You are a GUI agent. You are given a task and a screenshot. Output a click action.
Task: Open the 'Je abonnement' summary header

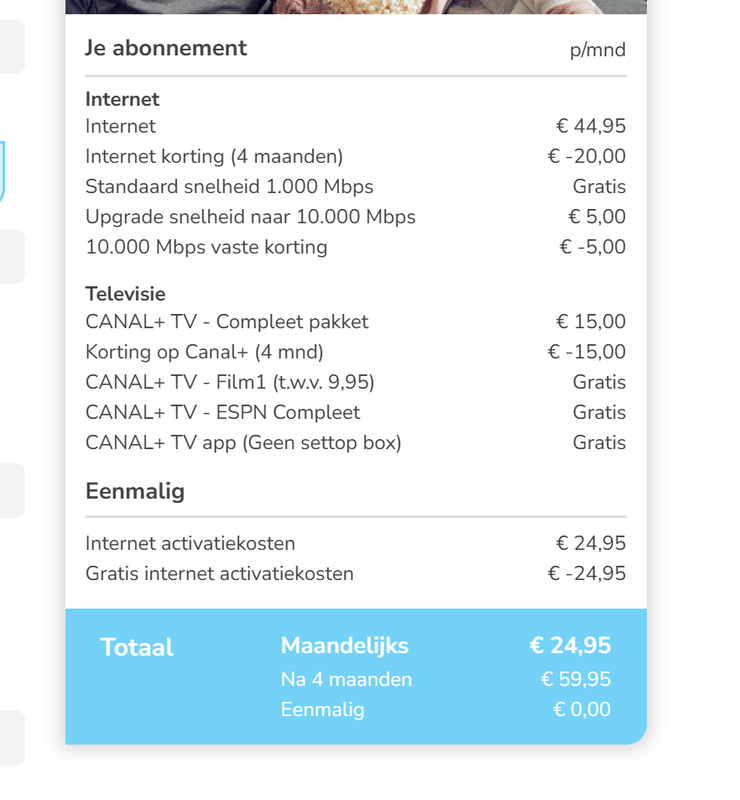click(x=166, y=47)
